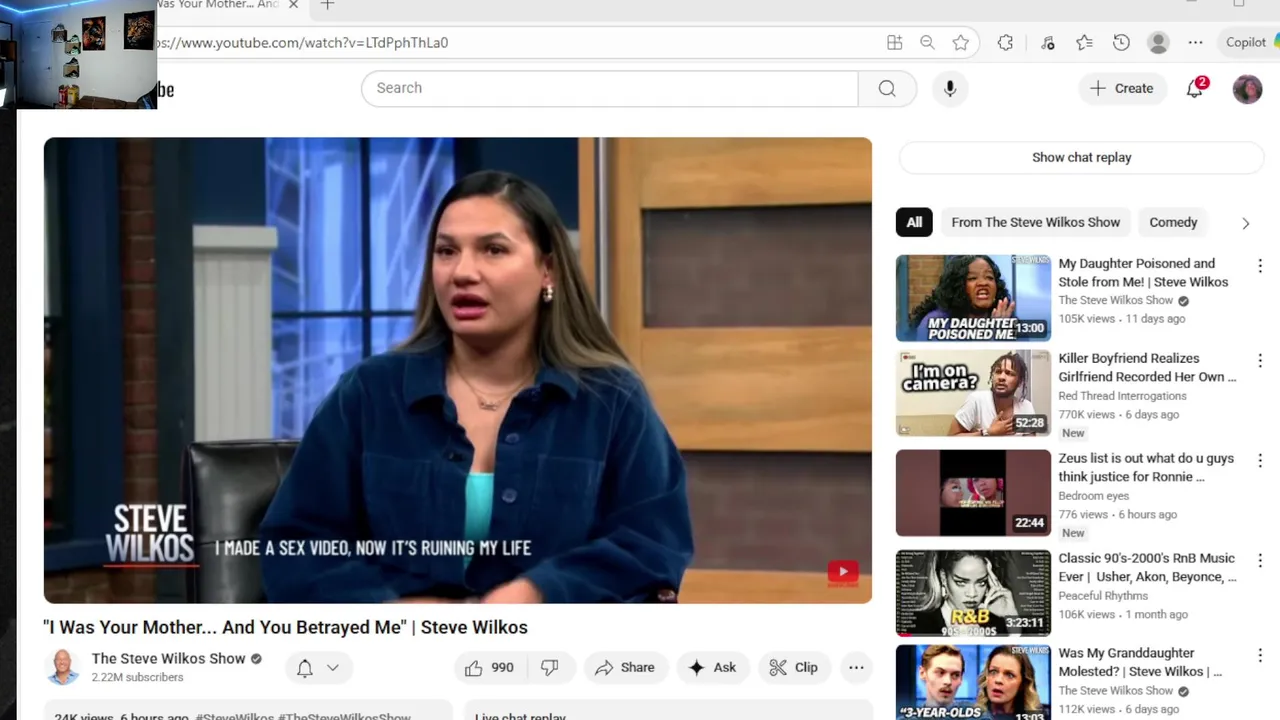
Task: Click Was My Granddaughter Molested title
Action: [x=1140, y=662]
